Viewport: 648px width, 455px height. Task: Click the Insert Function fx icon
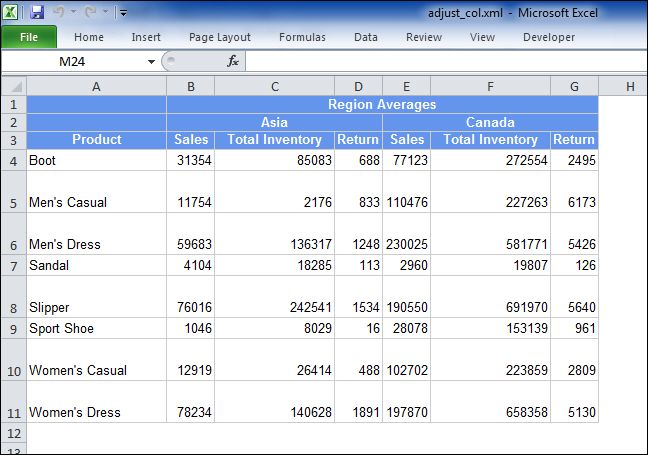click(233, 61)
